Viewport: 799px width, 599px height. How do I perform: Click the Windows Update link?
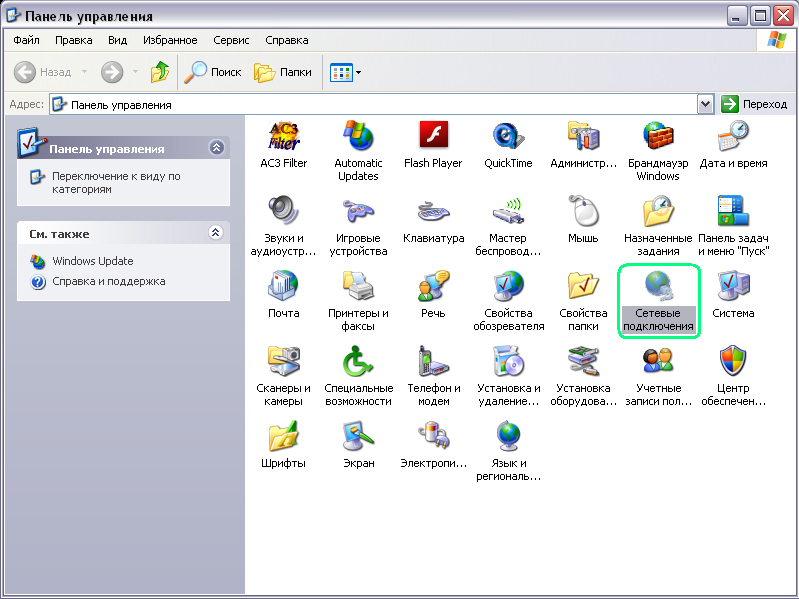(92, 261)
